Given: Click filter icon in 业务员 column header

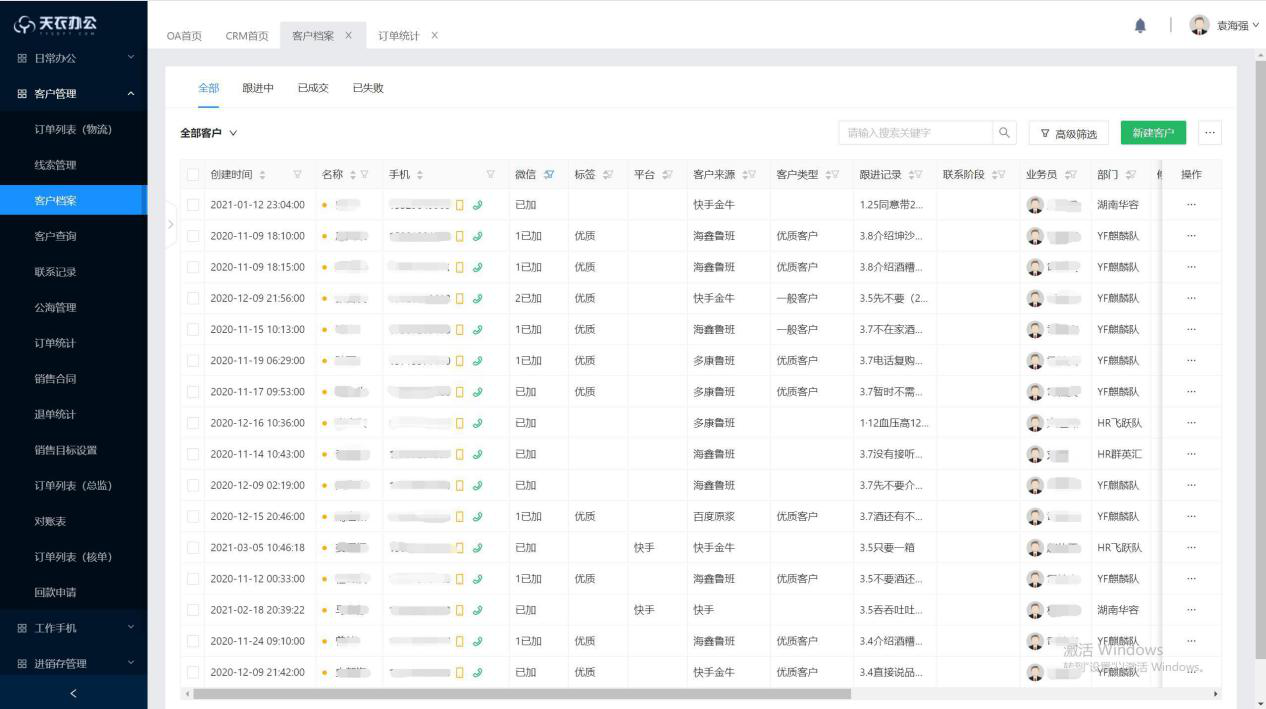Looking at the screenshot, I should pyautogui.click(x=1071, y=175).
